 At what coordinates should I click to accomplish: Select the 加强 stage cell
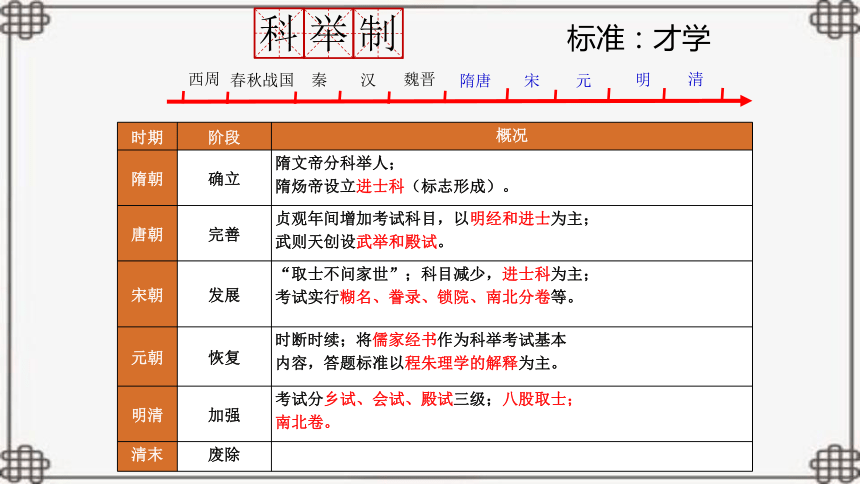tap(224, 414)
